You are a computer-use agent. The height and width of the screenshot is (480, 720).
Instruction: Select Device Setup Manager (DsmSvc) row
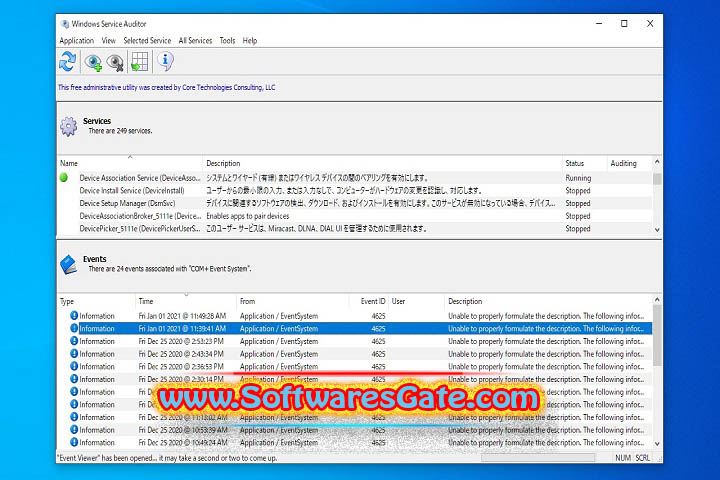(354, 203)
